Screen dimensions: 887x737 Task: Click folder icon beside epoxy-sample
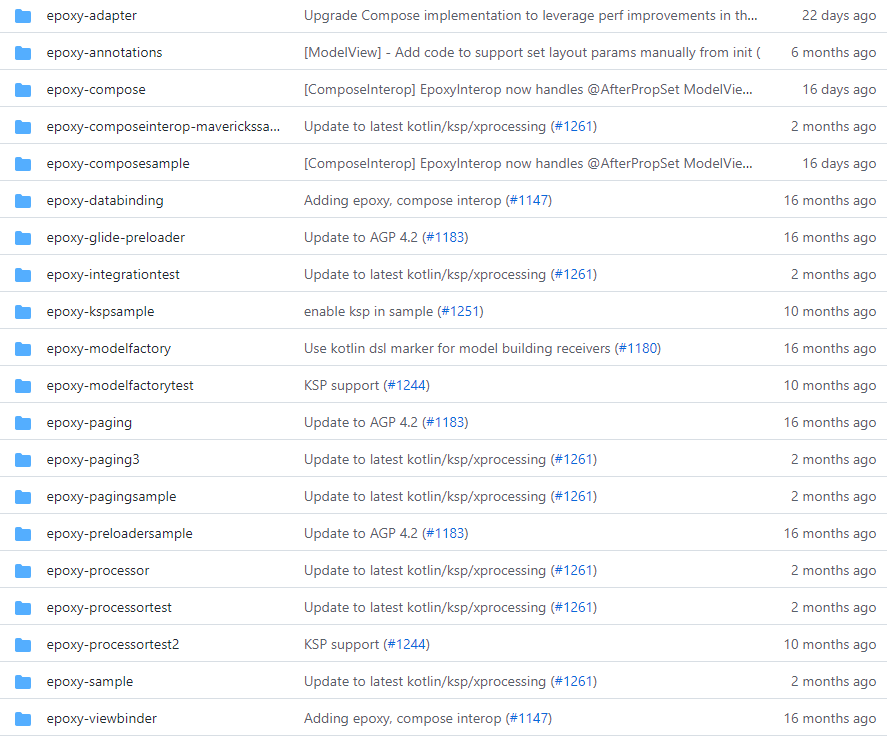click(23, 682)
